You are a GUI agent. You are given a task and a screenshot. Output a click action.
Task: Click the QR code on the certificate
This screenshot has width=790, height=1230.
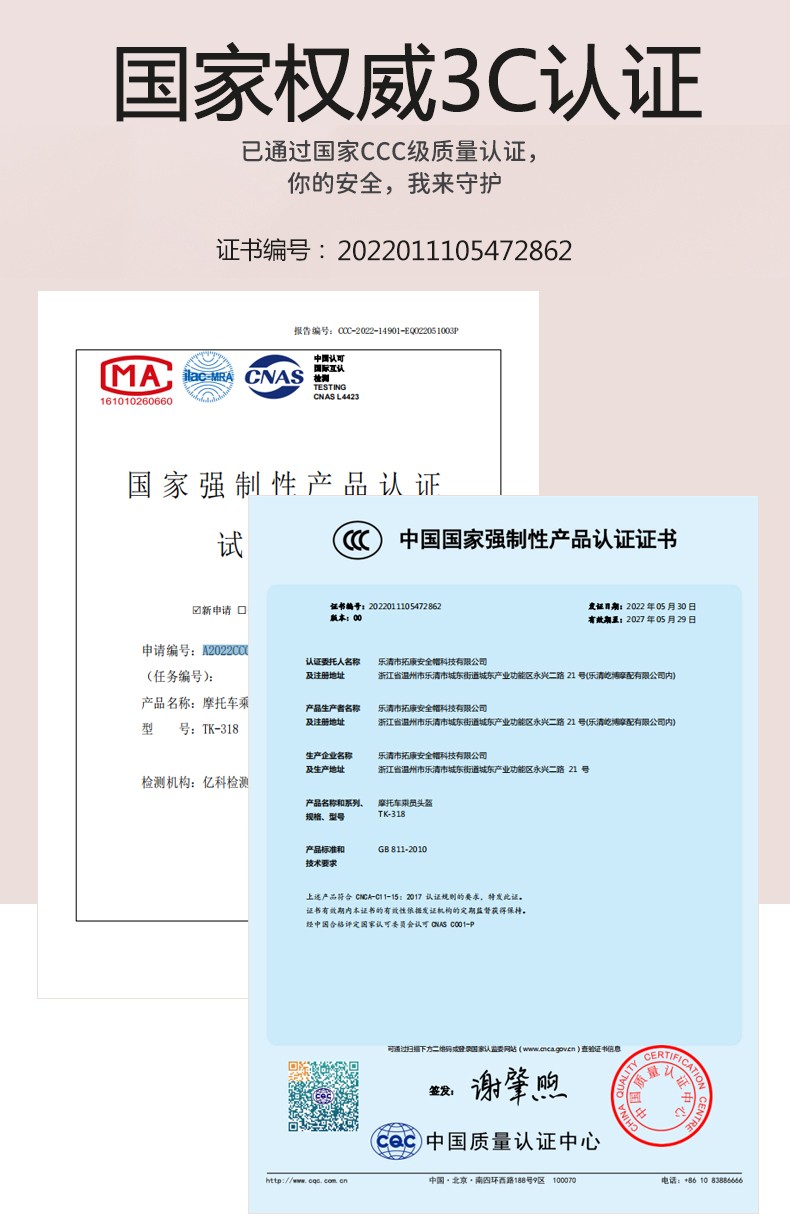(x=323, y=1096)
